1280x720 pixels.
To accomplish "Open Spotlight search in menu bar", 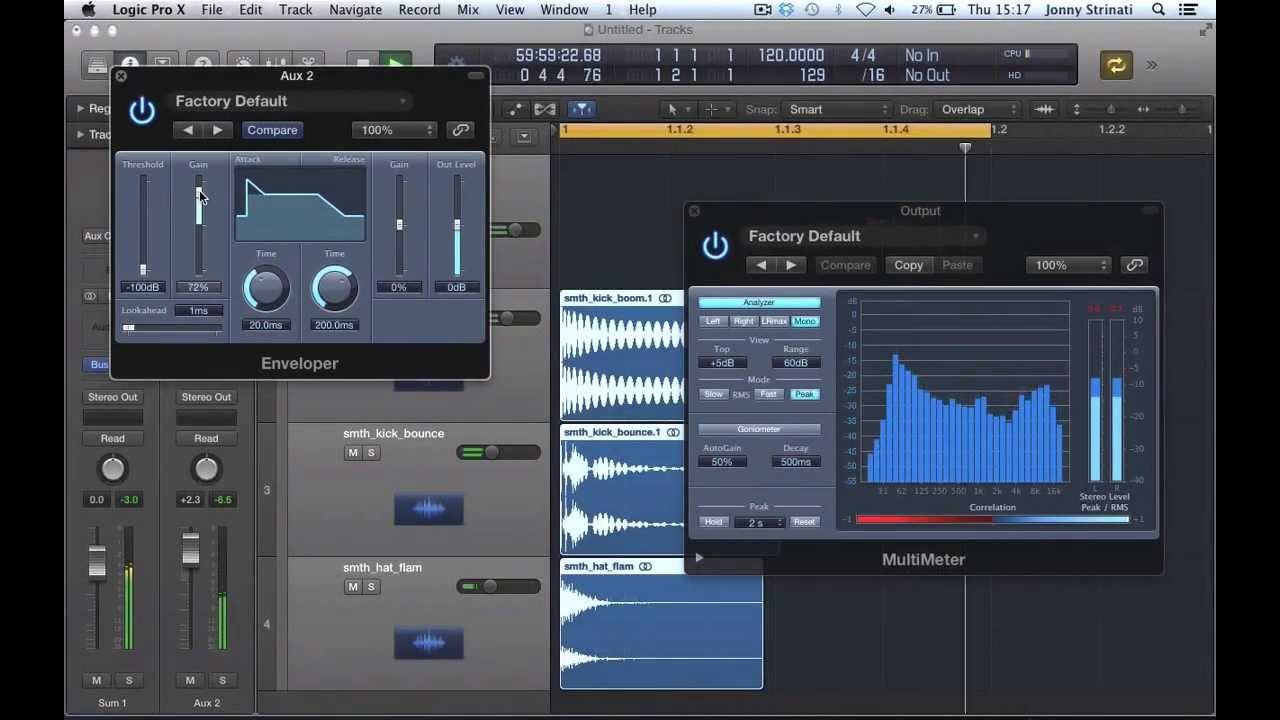I will (x=1158, y=10).
